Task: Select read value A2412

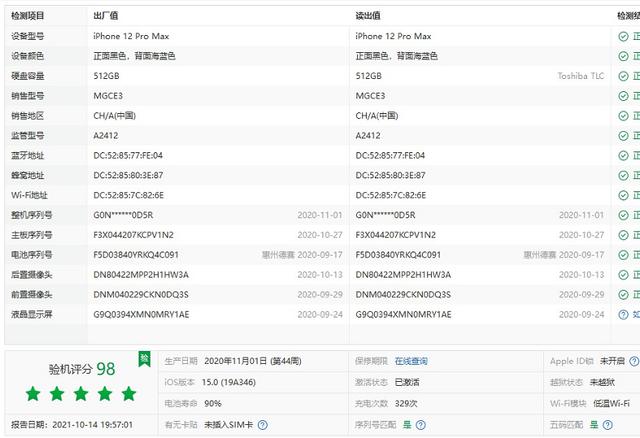Action: coord(368,136)
